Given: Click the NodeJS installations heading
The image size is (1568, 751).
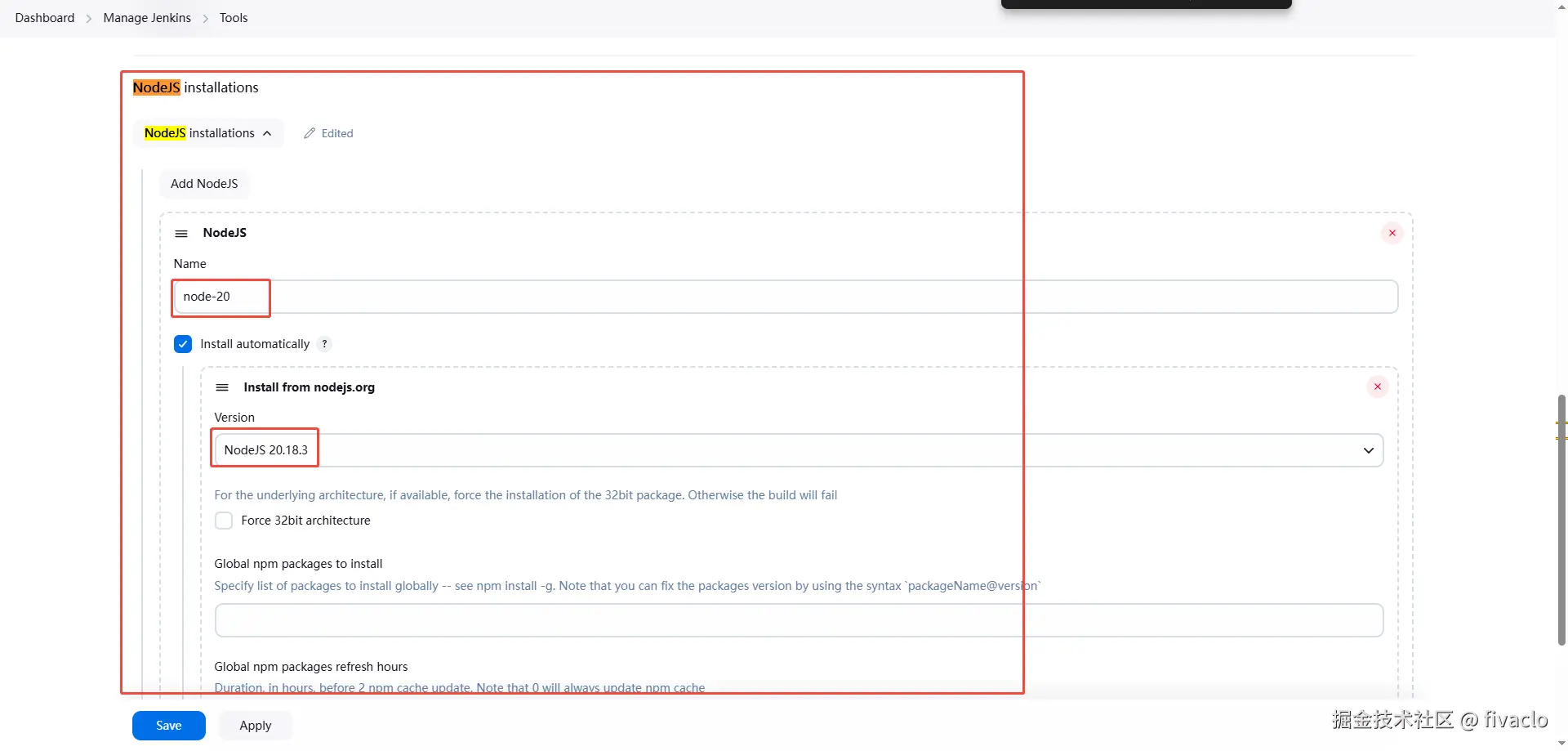Looking at the screenshot, I should coord(196,87).
